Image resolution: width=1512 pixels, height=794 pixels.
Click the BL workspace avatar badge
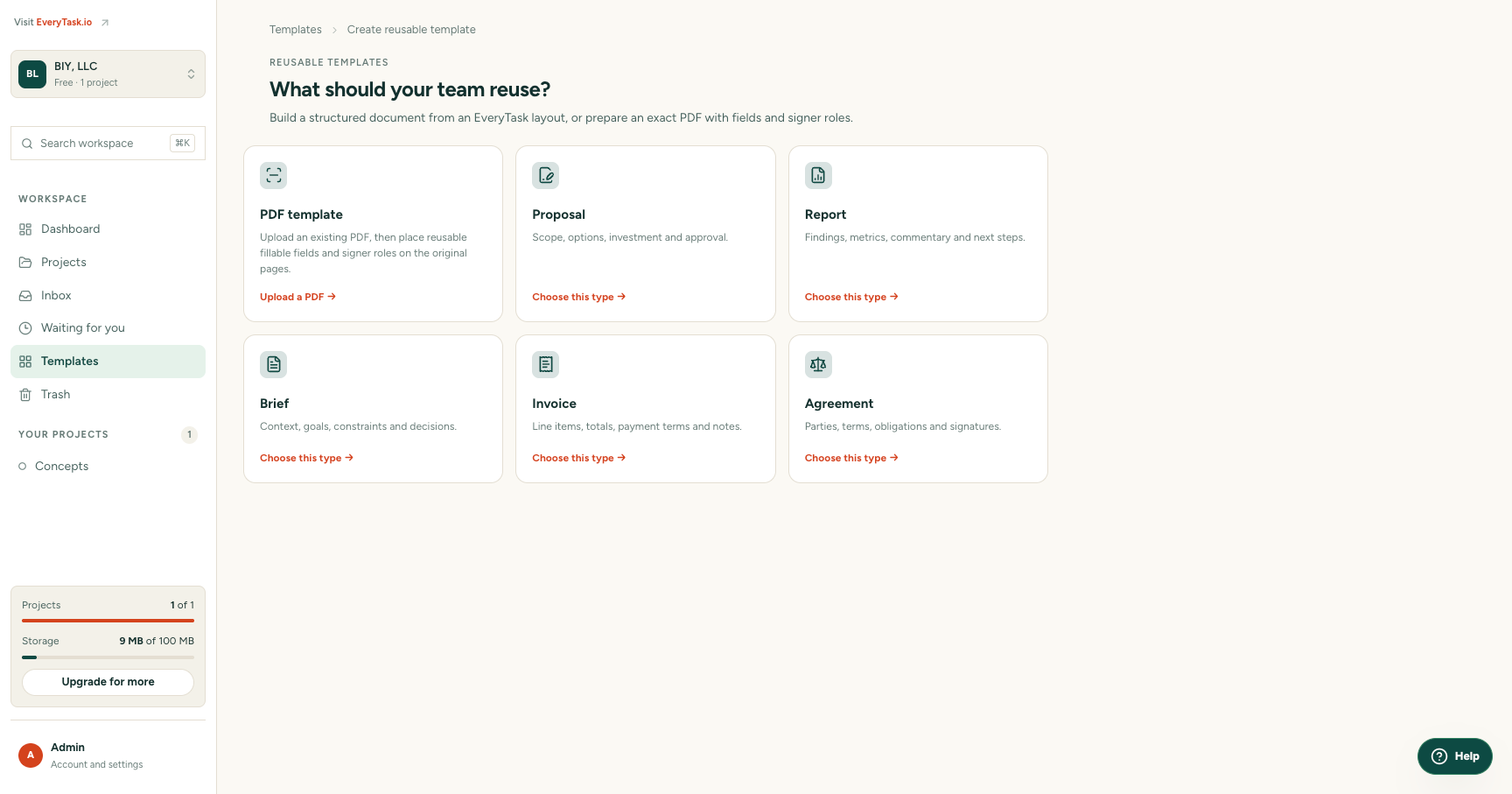coord(32,74)
